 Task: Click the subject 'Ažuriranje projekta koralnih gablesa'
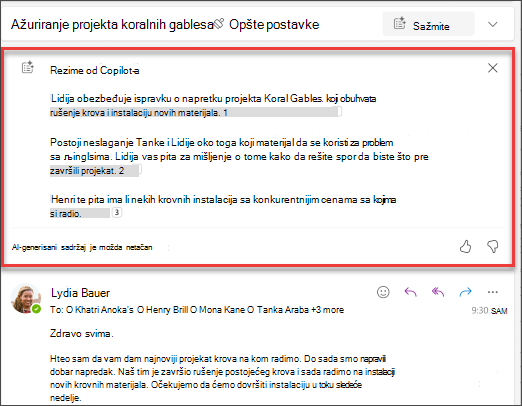112,24
